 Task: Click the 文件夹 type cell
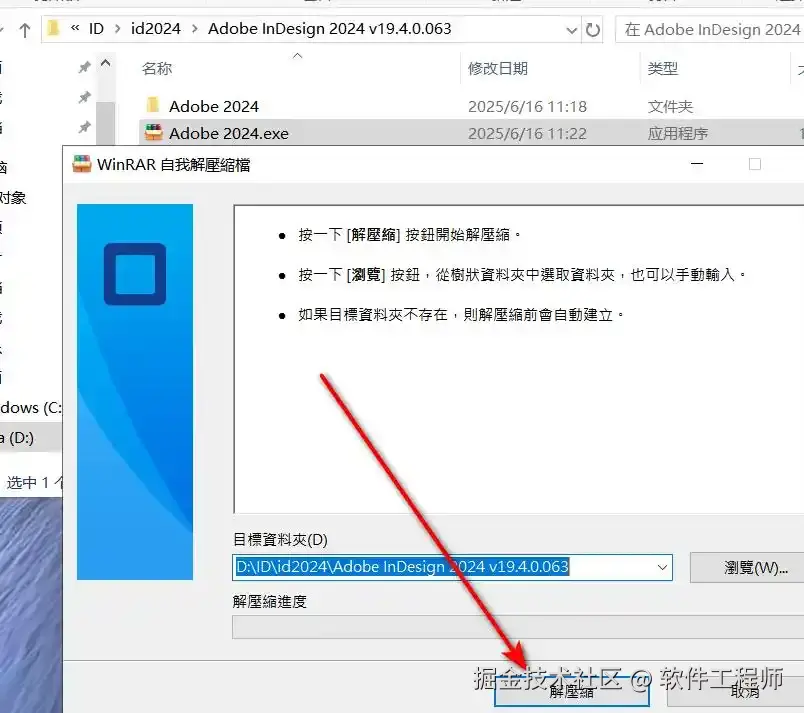(x=670, y=106)
